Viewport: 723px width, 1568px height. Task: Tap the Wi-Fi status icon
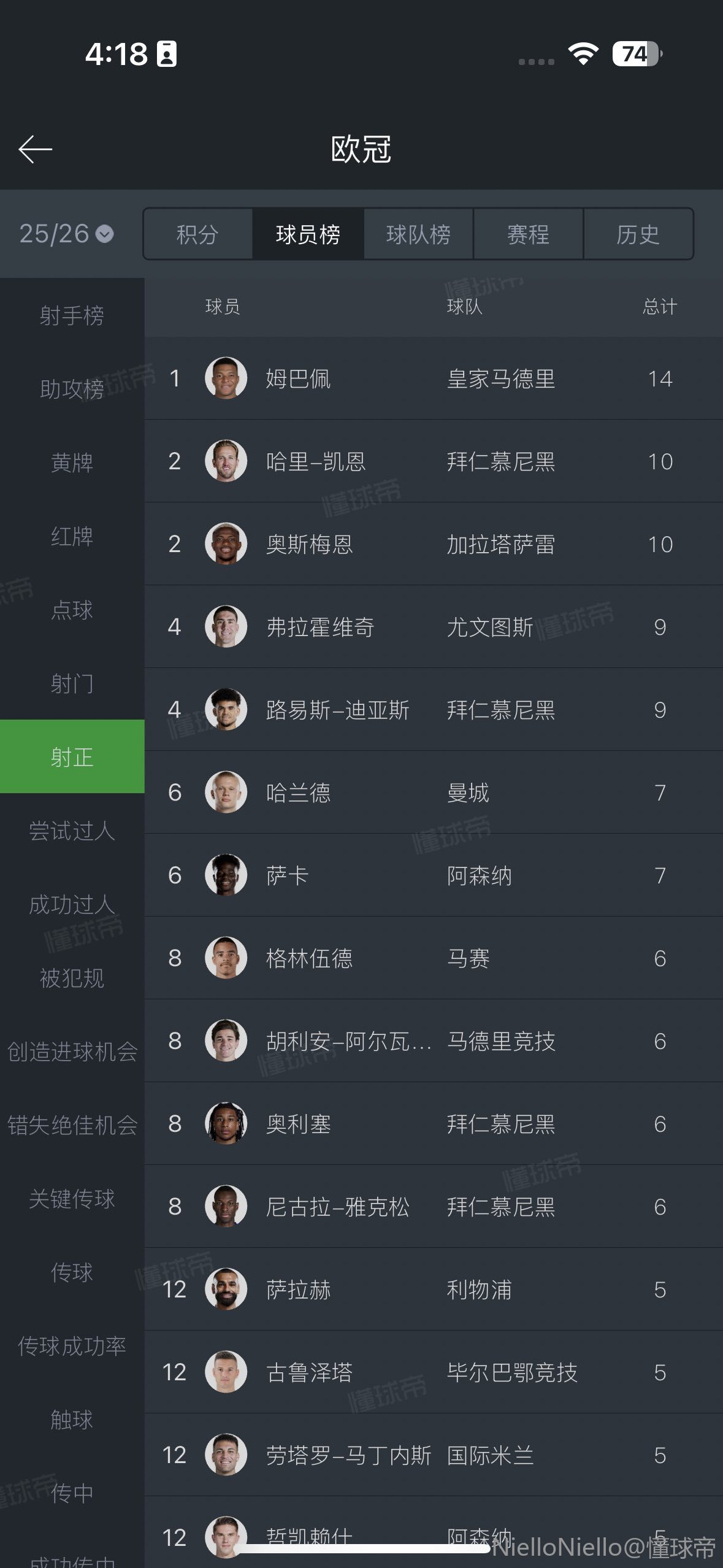click(583, 54)
